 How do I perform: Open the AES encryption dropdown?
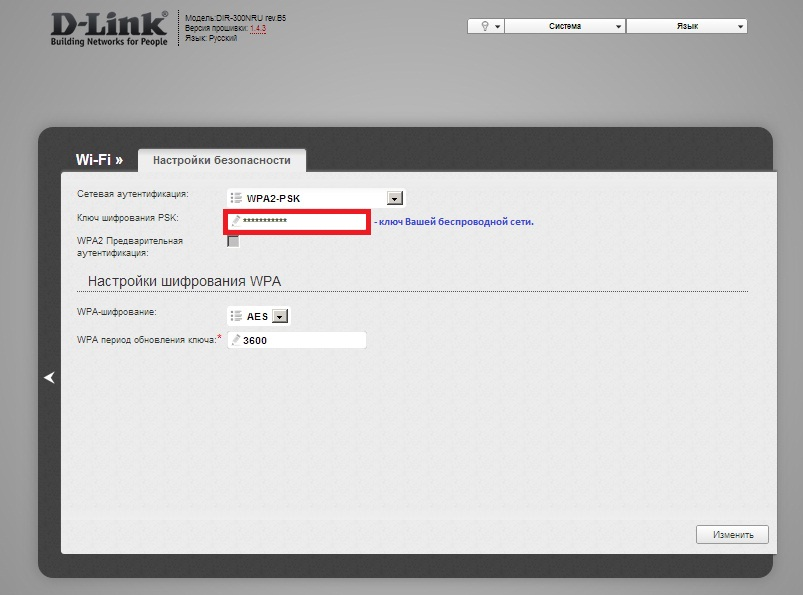click(259, 316)
